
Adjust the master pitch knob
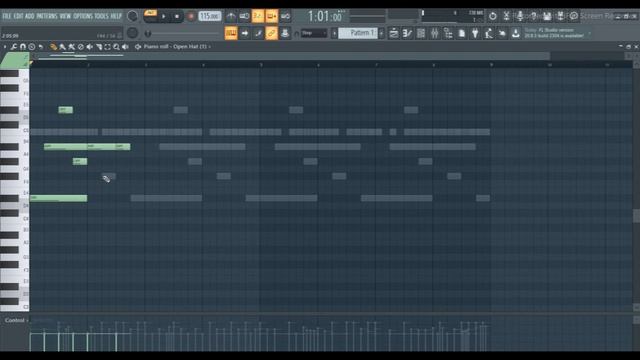pyautogui.click(x=132, y=33)
